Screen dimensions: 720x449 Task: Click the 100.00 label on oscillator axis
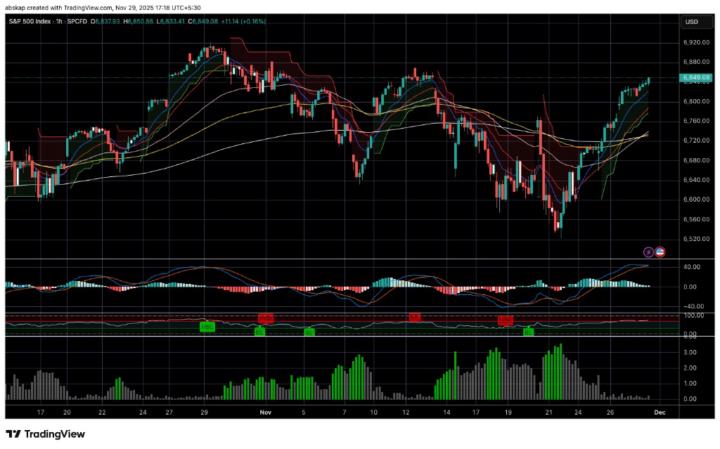pyautogui.click(x=693, y=315)
